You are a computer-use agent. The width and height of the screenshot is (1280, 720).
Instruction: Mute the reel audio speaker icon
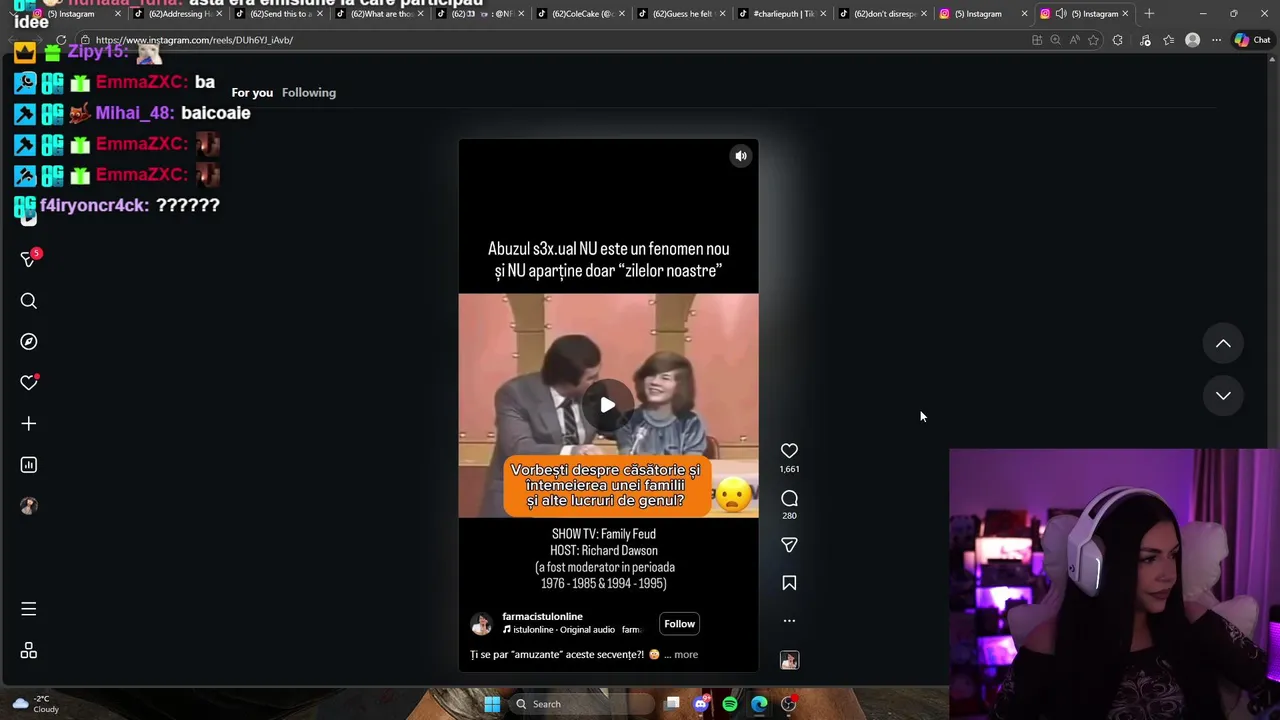pos(741,156)
